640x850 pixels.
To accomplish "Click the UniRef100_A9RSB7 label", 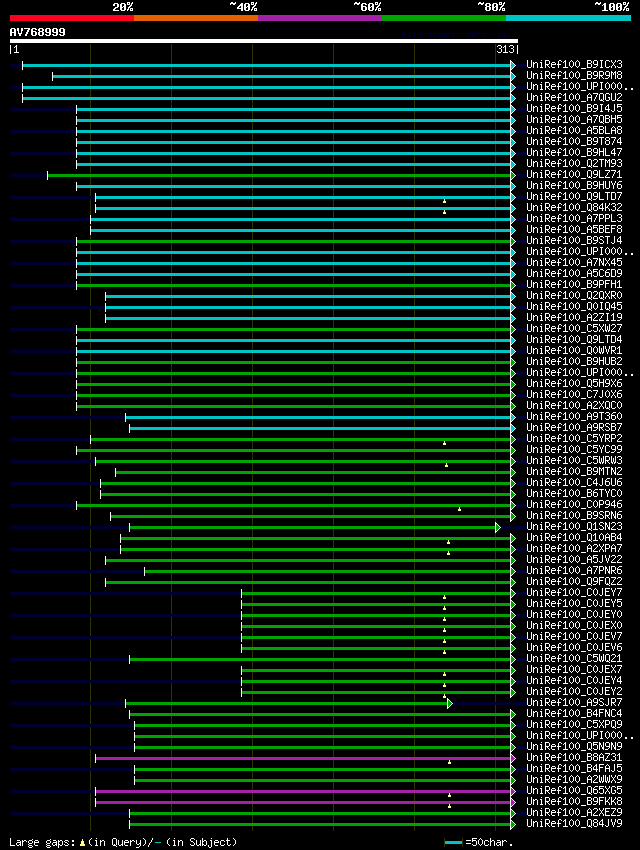I will click(574, 428).
